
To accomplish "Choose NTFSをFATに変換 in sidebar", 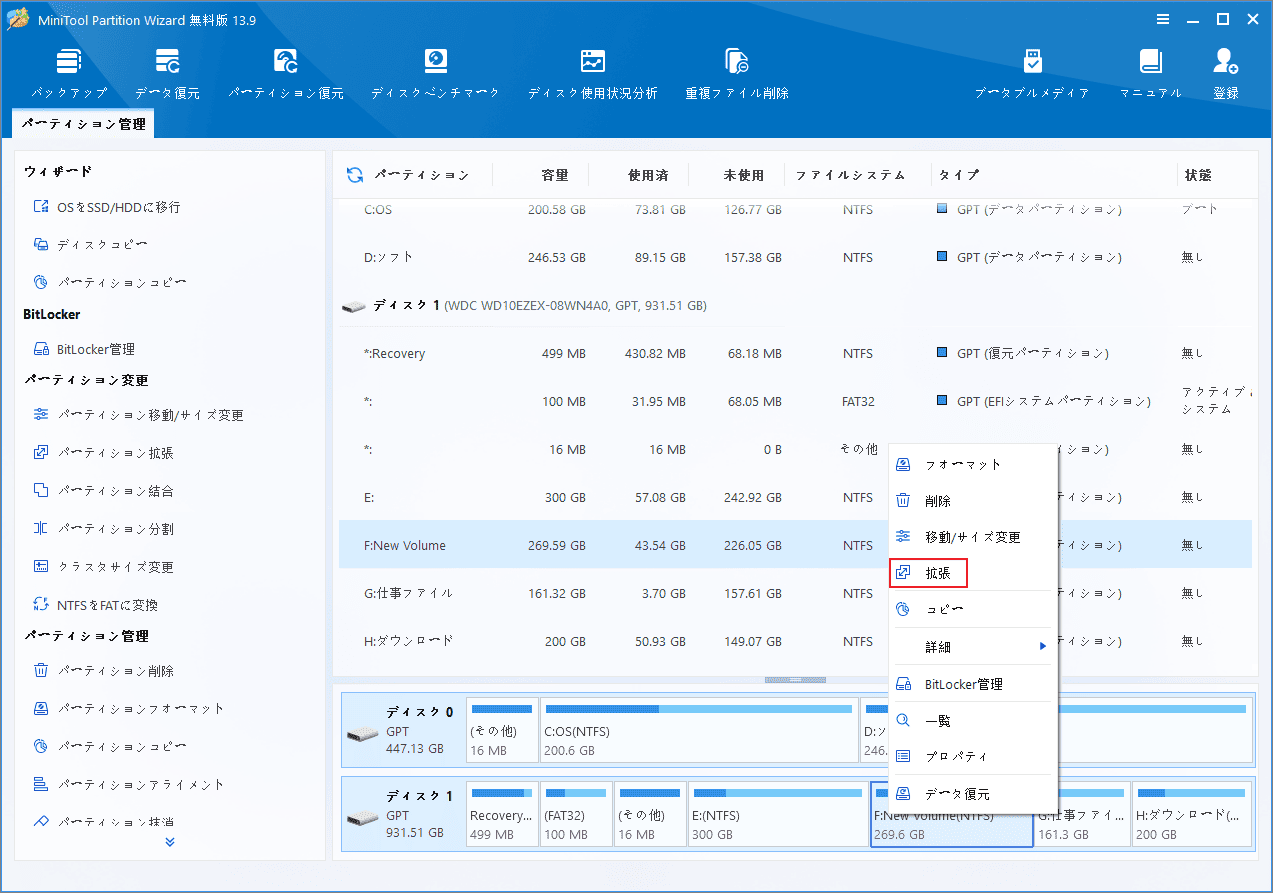I will 95,605.
